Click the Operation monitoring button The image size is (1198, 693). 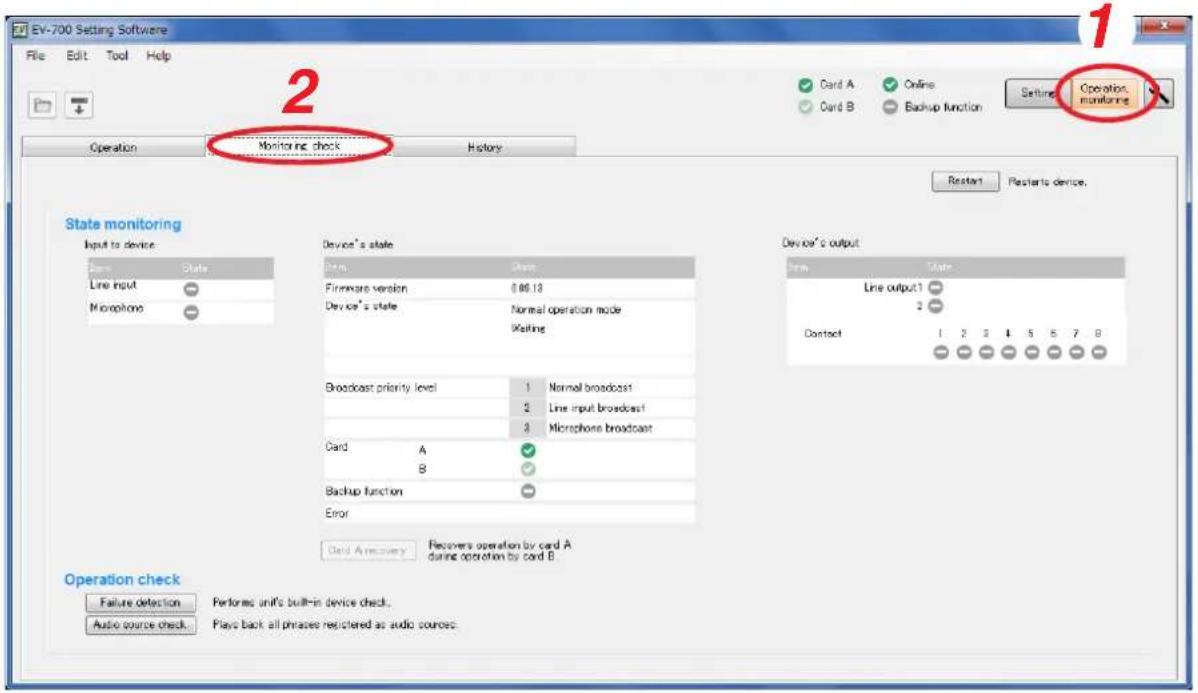1105,94
